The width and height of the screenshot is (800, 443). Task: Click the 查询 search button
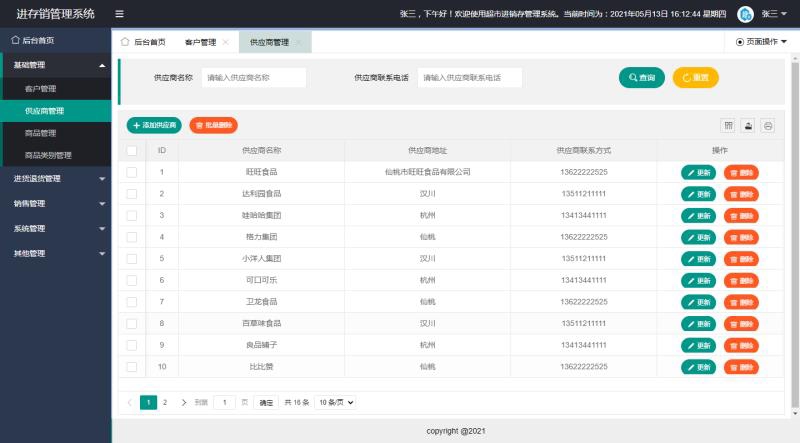[641, 78]
